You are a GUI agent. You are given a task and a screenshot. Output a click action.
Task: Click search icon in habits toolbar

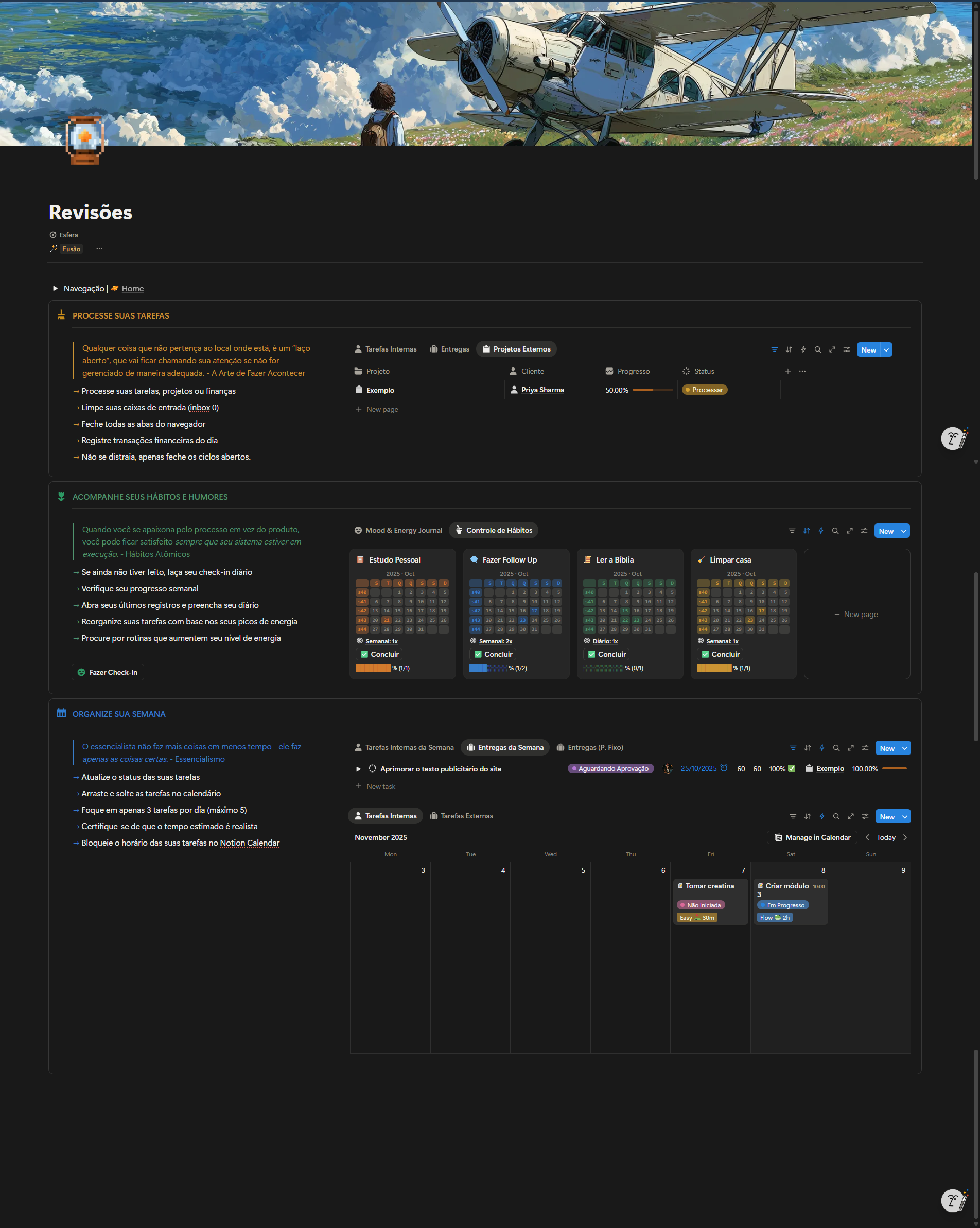coord(835,531)
